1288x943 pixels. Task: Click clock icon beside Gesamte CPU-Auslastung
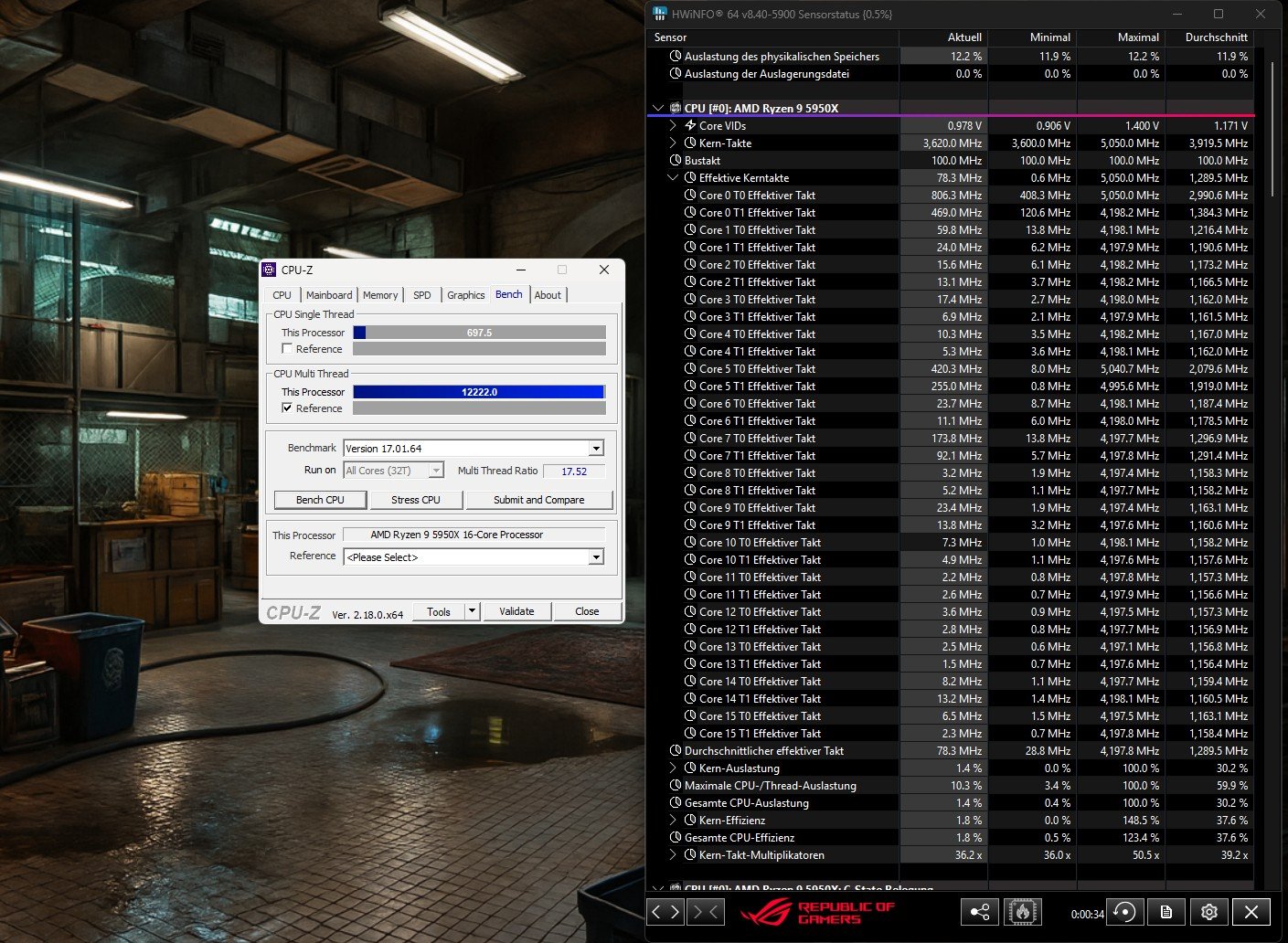tap(676, 802)
